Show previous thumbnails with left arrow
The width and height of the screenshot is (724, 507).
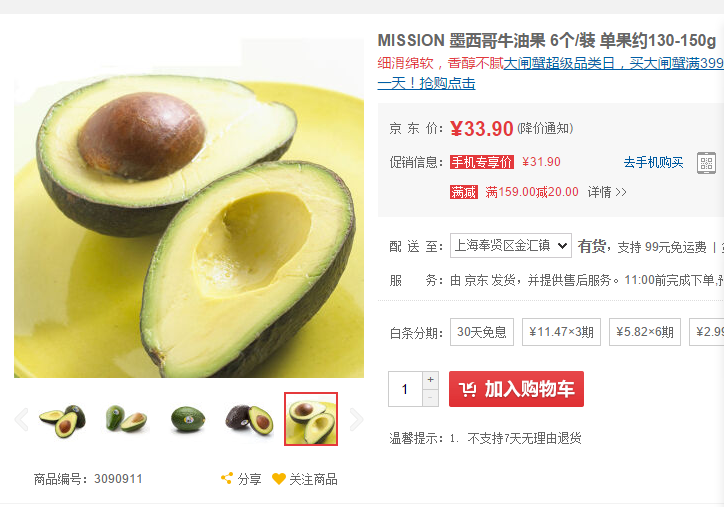22,419
